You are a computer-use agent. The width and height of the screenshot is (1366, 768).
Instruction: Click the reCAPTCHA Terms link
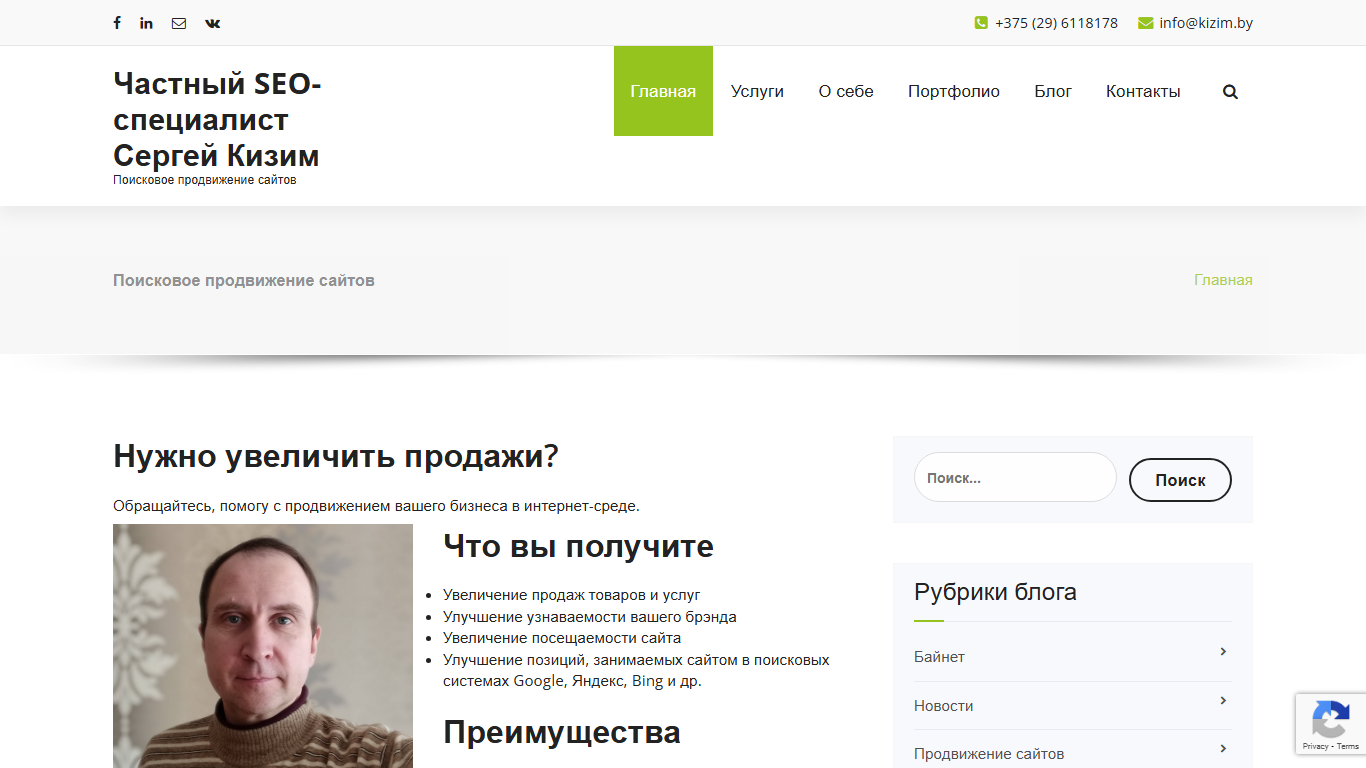pos(1348,747)
